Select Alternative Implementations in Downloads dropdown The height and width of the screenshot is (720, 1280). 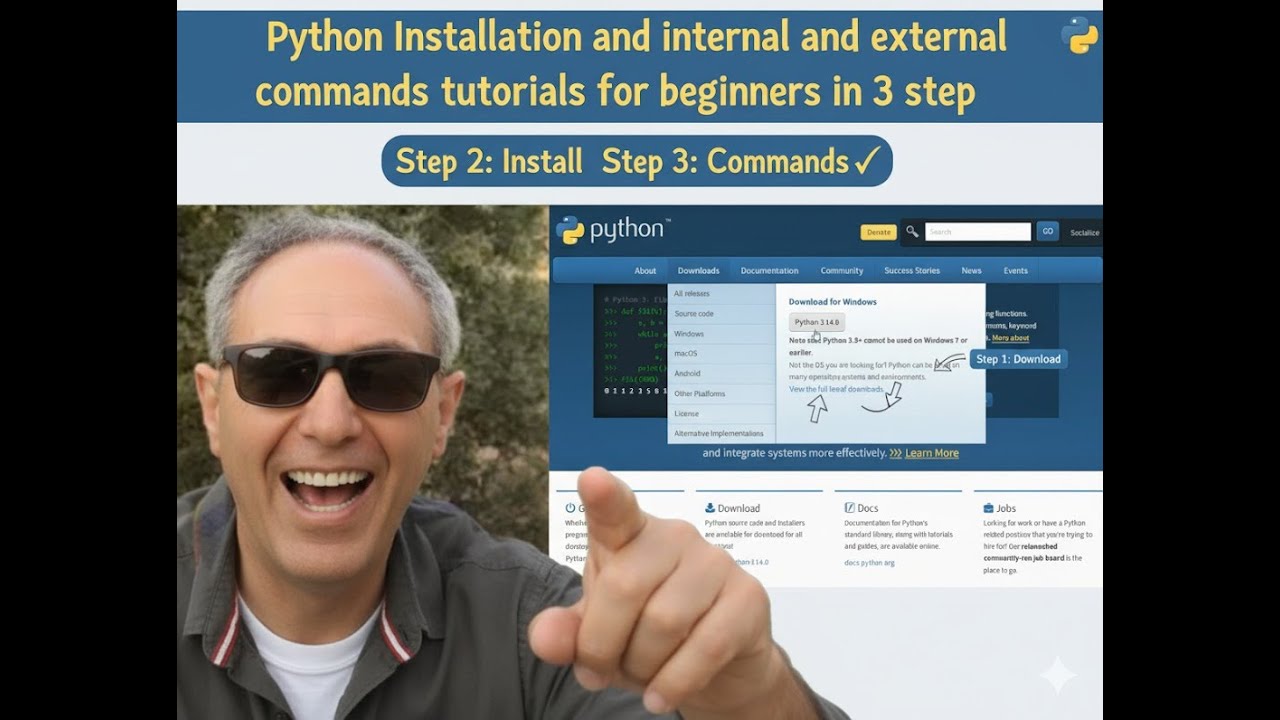pyautogui.click(x=721, y=434)
